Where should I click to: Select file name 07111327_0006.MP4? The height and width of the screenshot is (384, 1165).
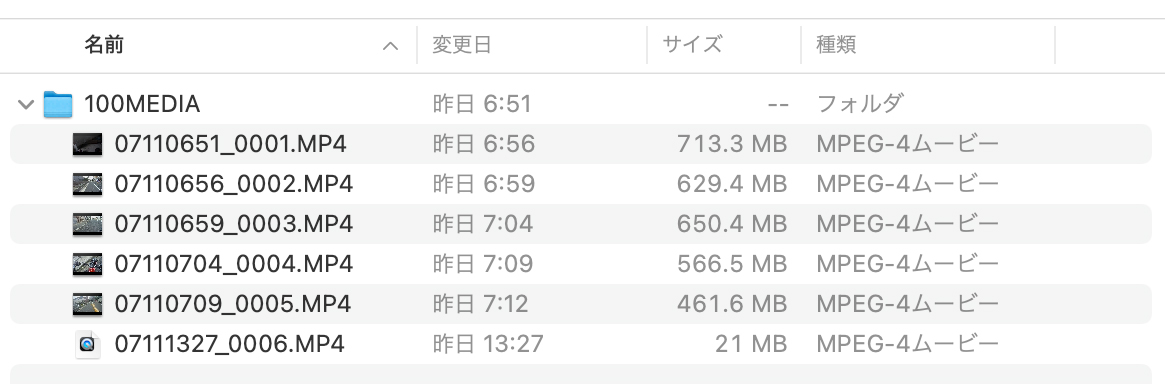click(230, 345)
